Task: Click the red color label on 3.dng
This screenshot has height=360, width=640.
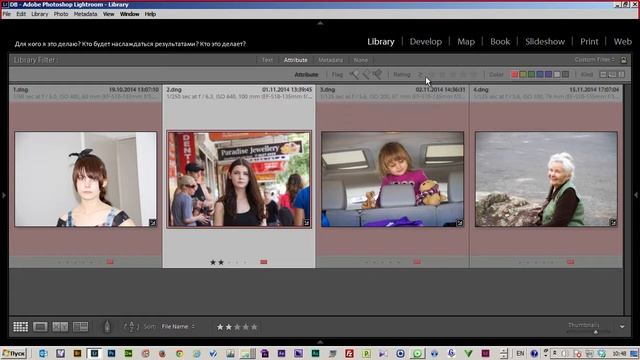Action: (417, 262)
